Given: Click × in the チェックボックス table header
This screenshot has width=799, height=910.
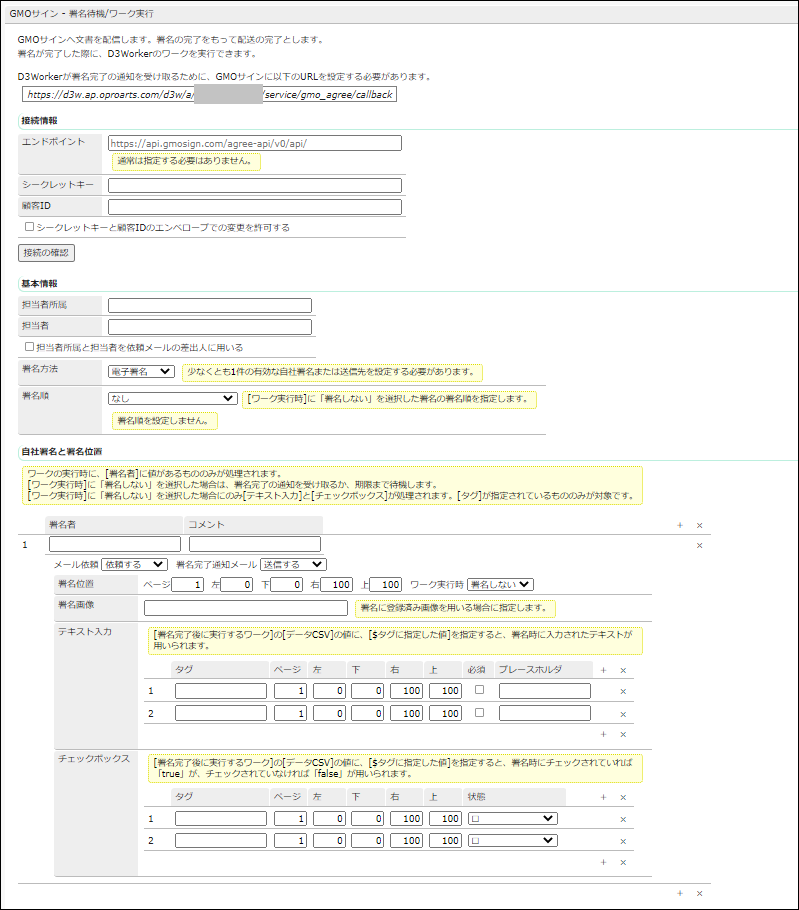Looking at the screenshot, I should [x=623, y=797].
